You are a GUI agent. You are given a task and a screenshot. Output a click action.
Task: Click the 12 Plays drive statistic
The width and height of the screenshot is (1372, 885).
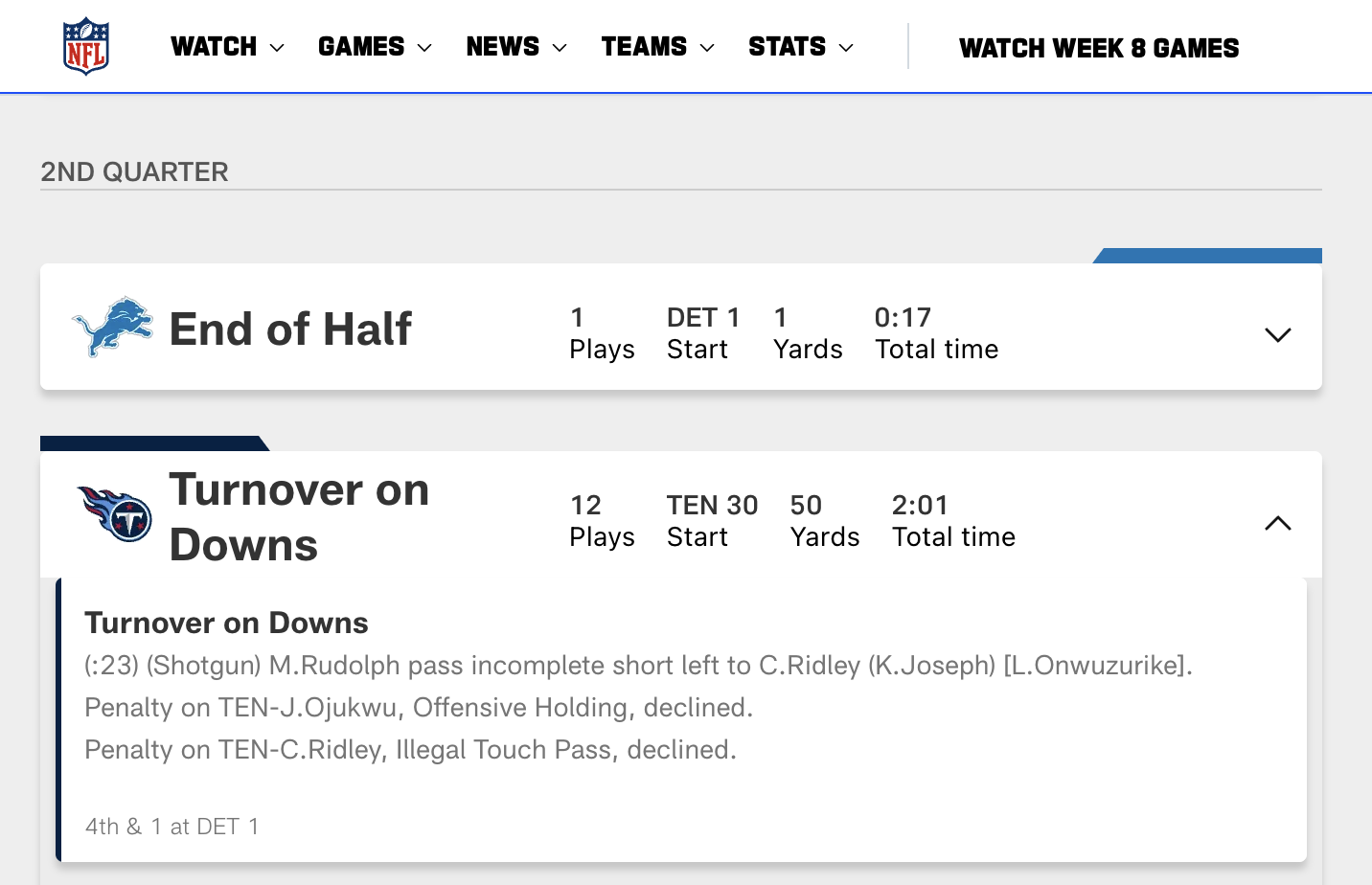tap(602, 521)
